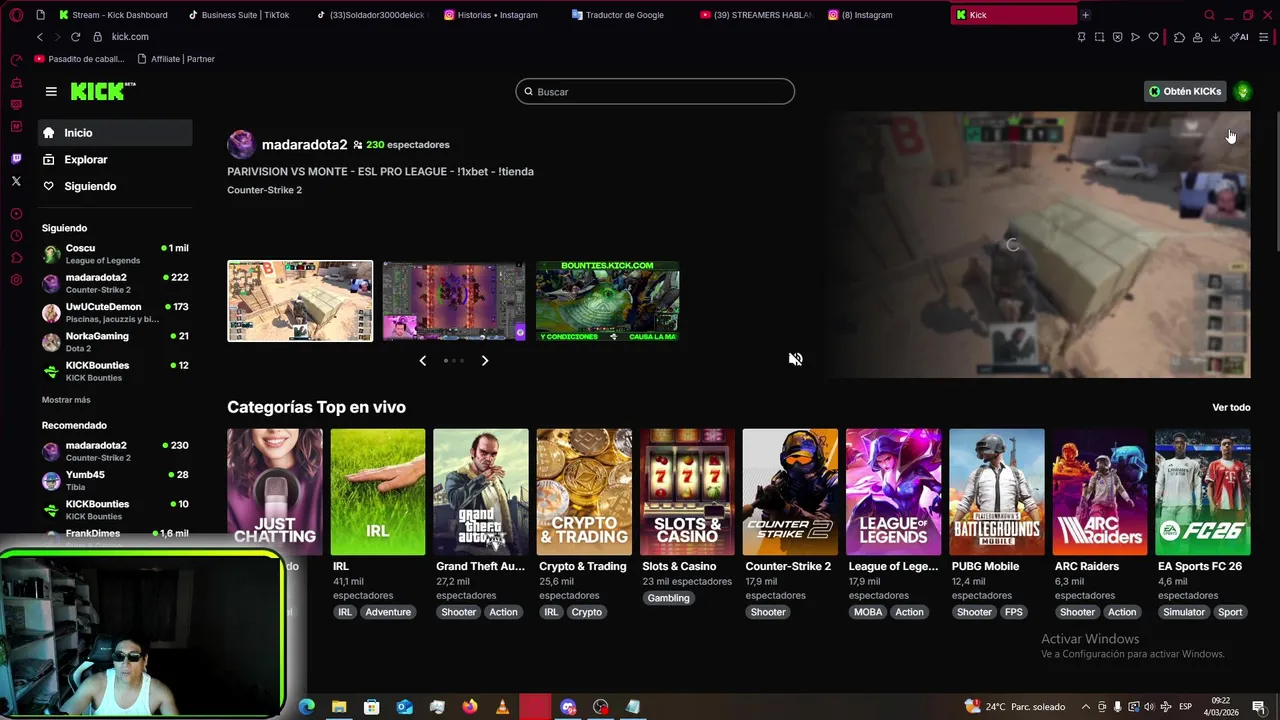Open the Counter-Strike 2 category card
Viewport: 1280px width, 720px height.
(790, 492)
